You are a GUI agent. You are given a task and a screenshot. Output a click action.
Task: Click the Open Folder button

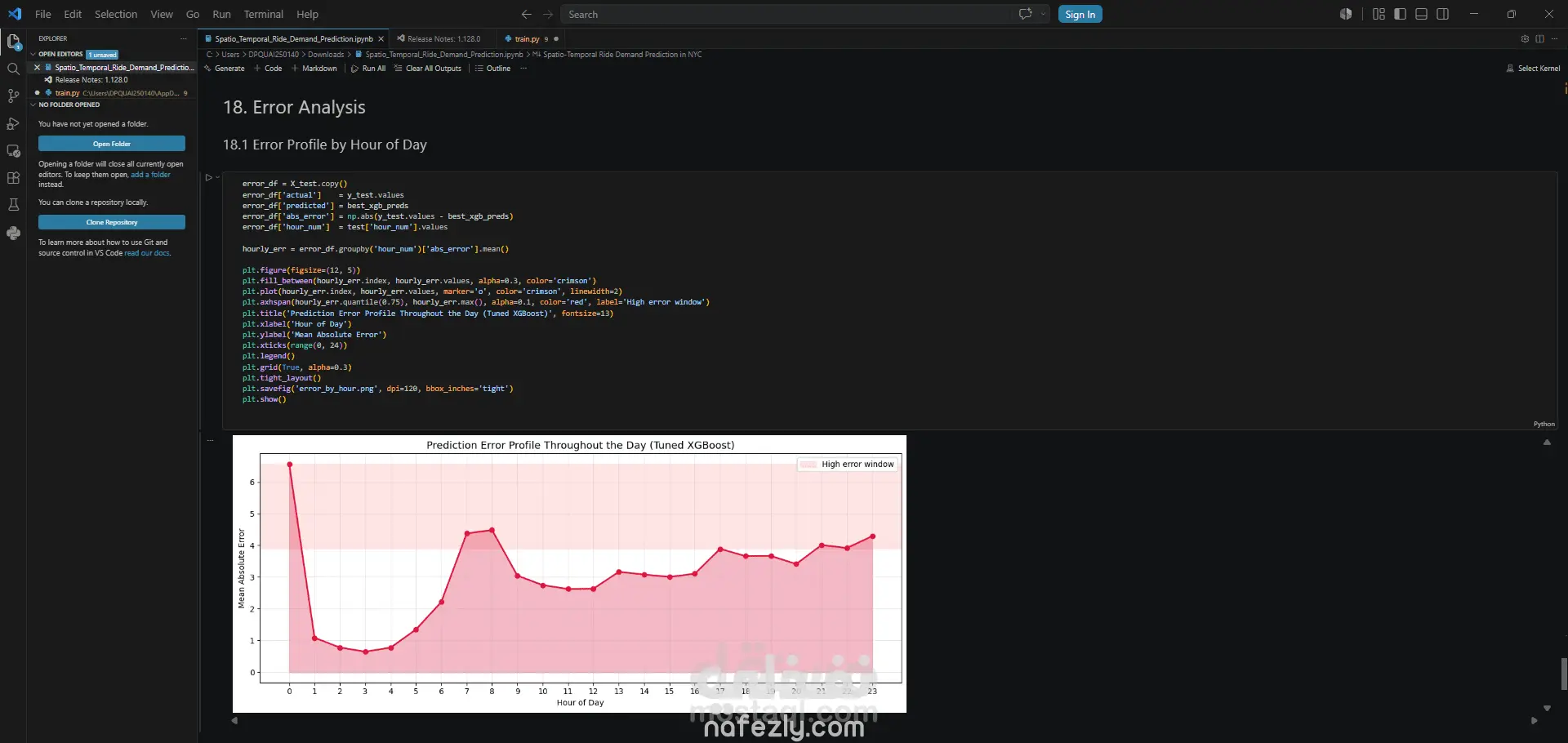pyautogui.click(x=112, y=144)
